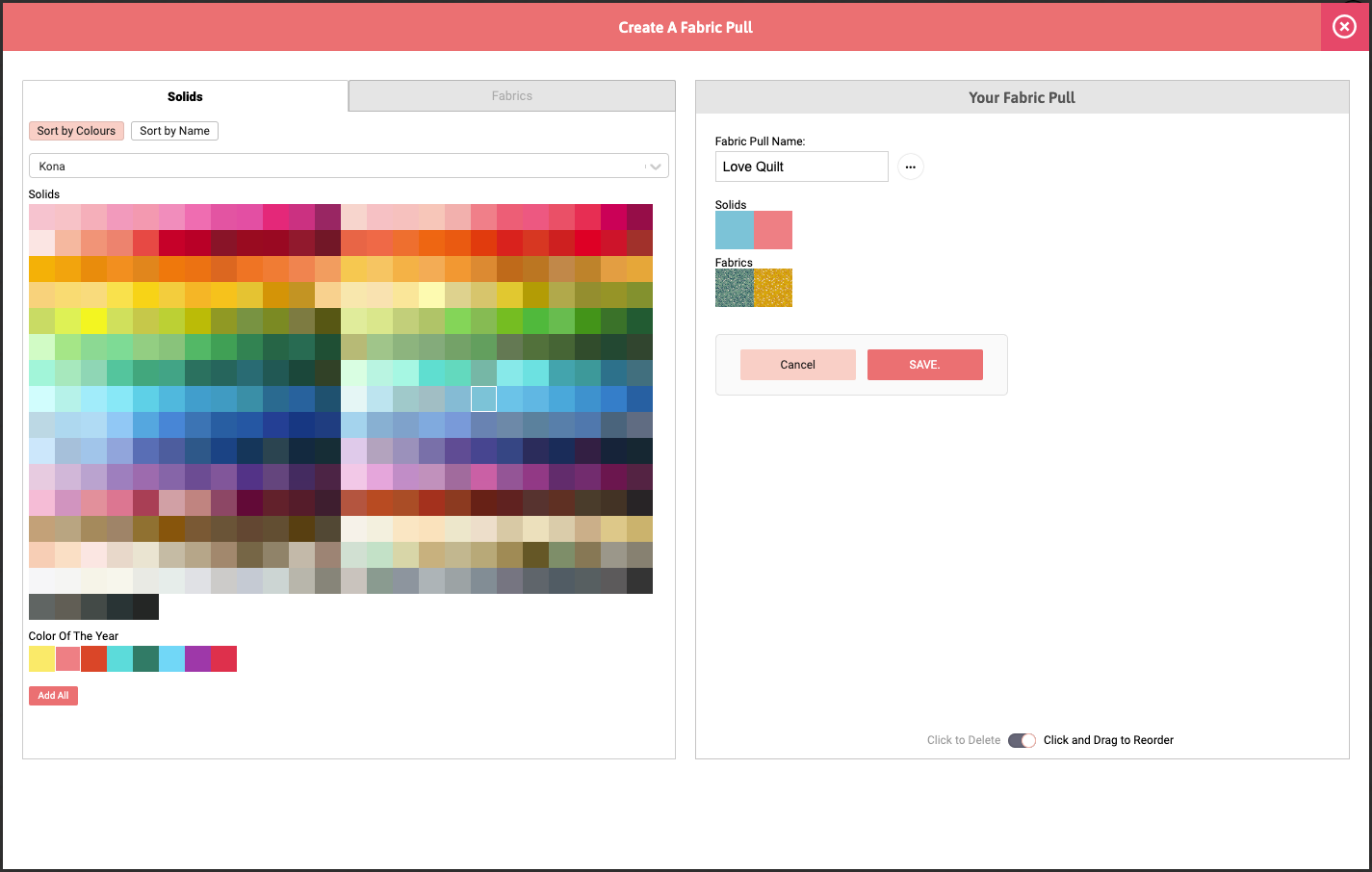This screenshot has height=872, width=1372.
Task: Click the ellipsis button beside Fabric Pull Name
Action: 910,167
